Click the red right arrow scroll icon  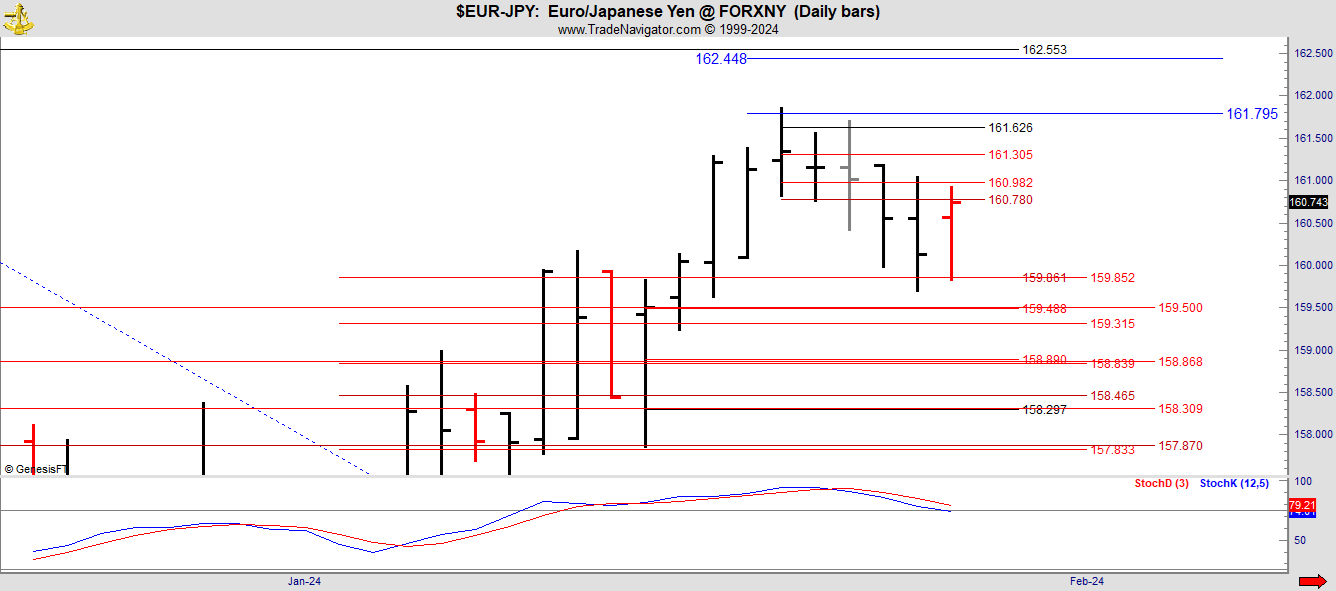tap(1311, 581)
